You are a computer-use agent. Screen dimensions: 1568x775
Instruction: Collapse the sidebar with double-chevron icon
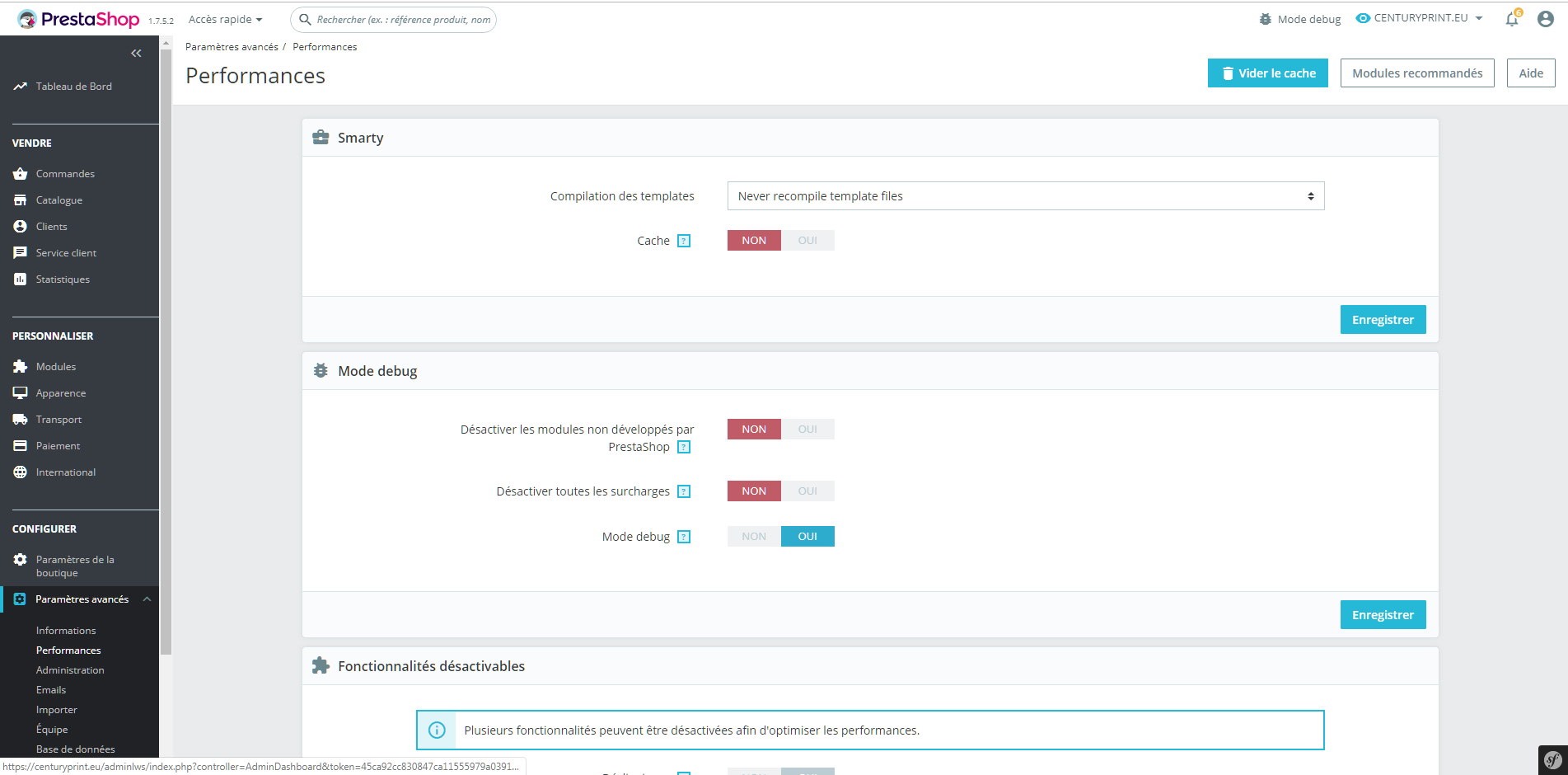[136, 54]
